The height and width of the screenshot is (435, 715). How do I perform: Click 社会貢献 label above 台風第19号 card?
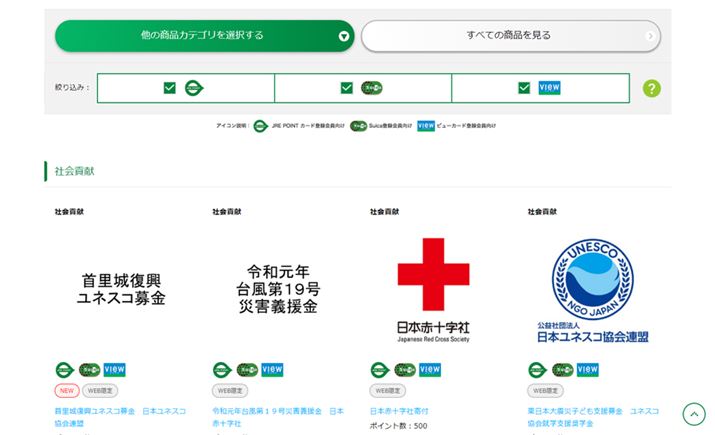tap(227, 212)
